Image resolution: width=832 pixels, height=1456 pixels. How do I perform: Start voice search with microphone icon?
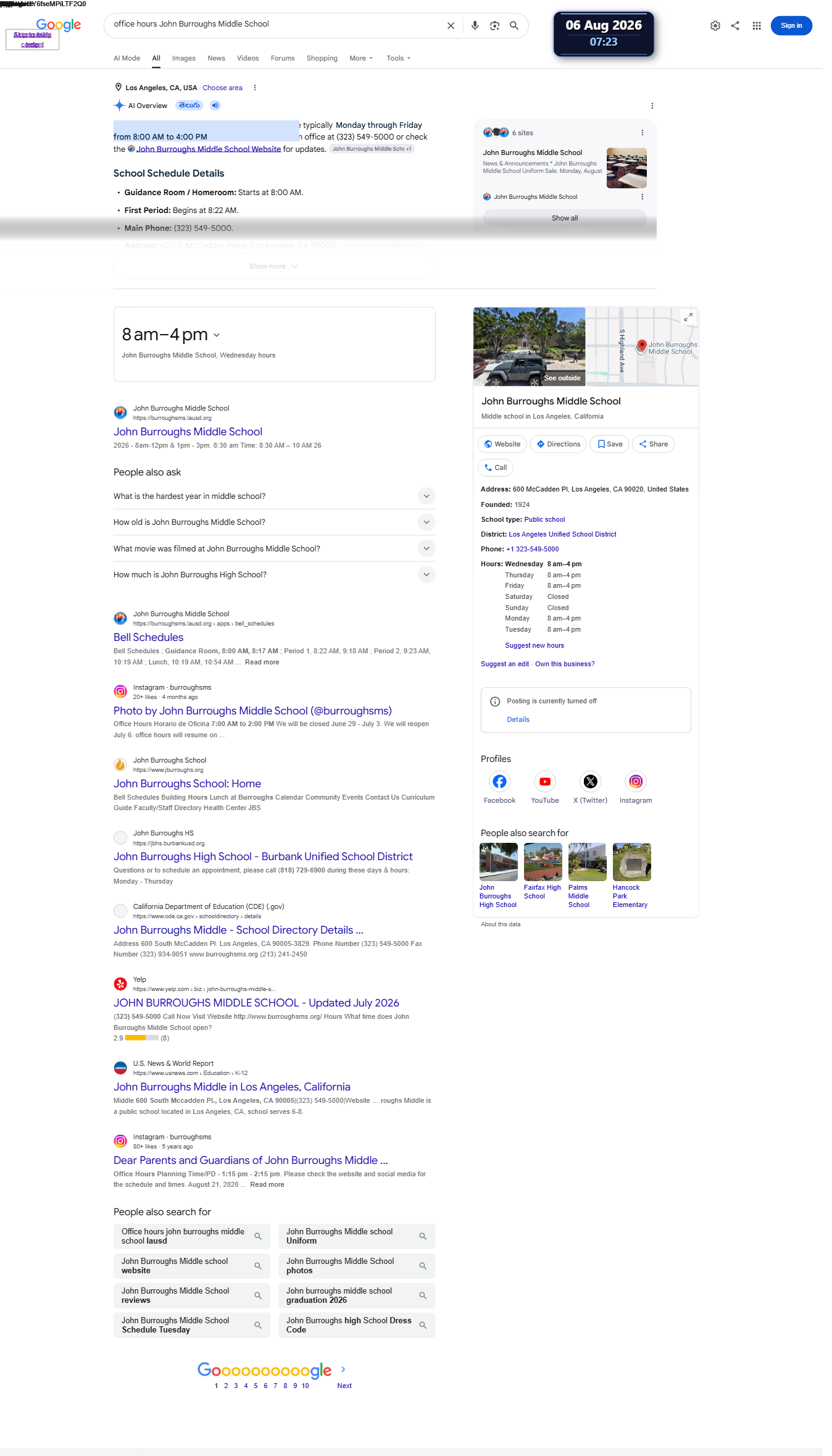(475, 26)
